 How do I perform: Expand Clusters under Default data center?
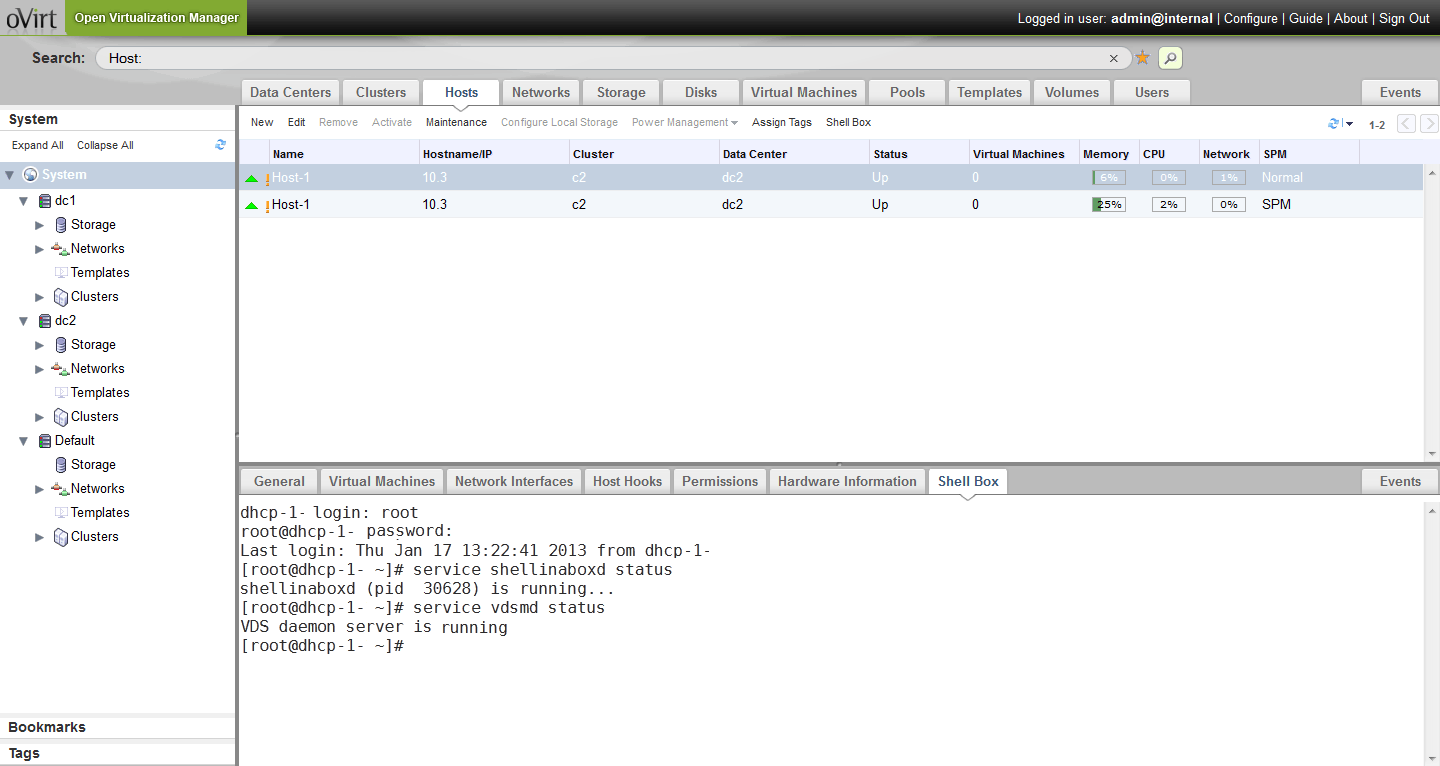tap(40, 537)
